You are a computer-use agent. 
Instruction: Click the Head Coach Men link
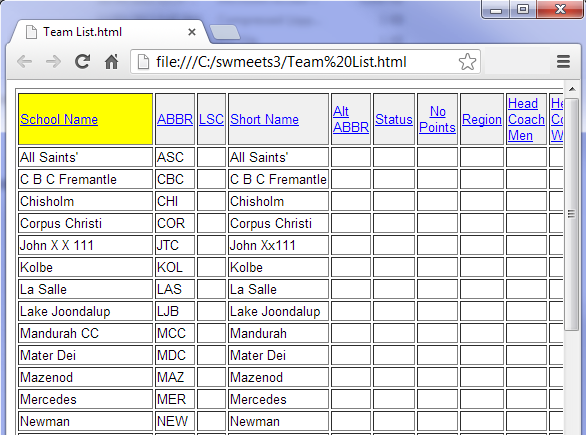[x=526, y=120]
